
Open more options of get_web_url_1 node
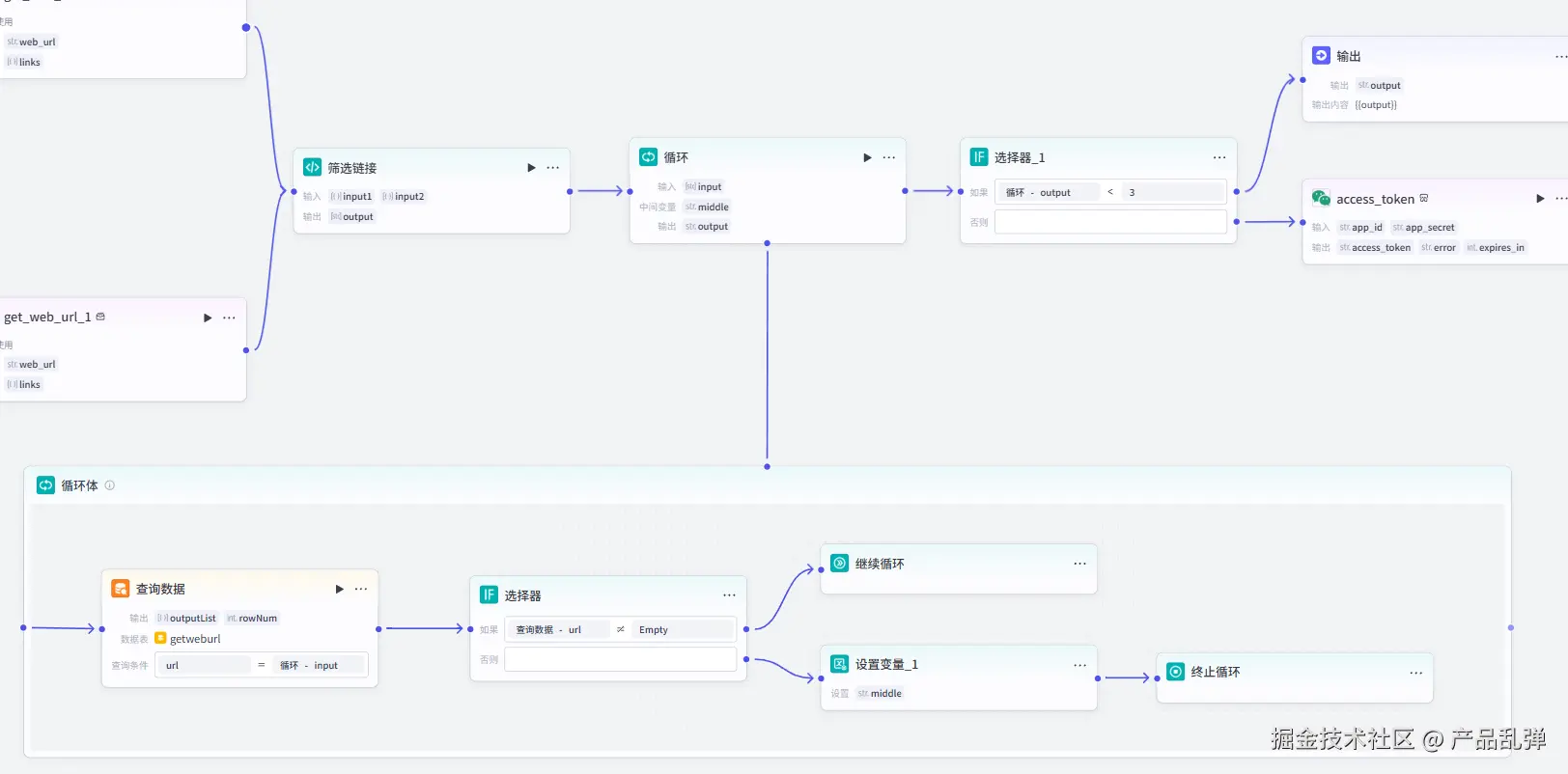pyautogui.click(x=229, y=318)
